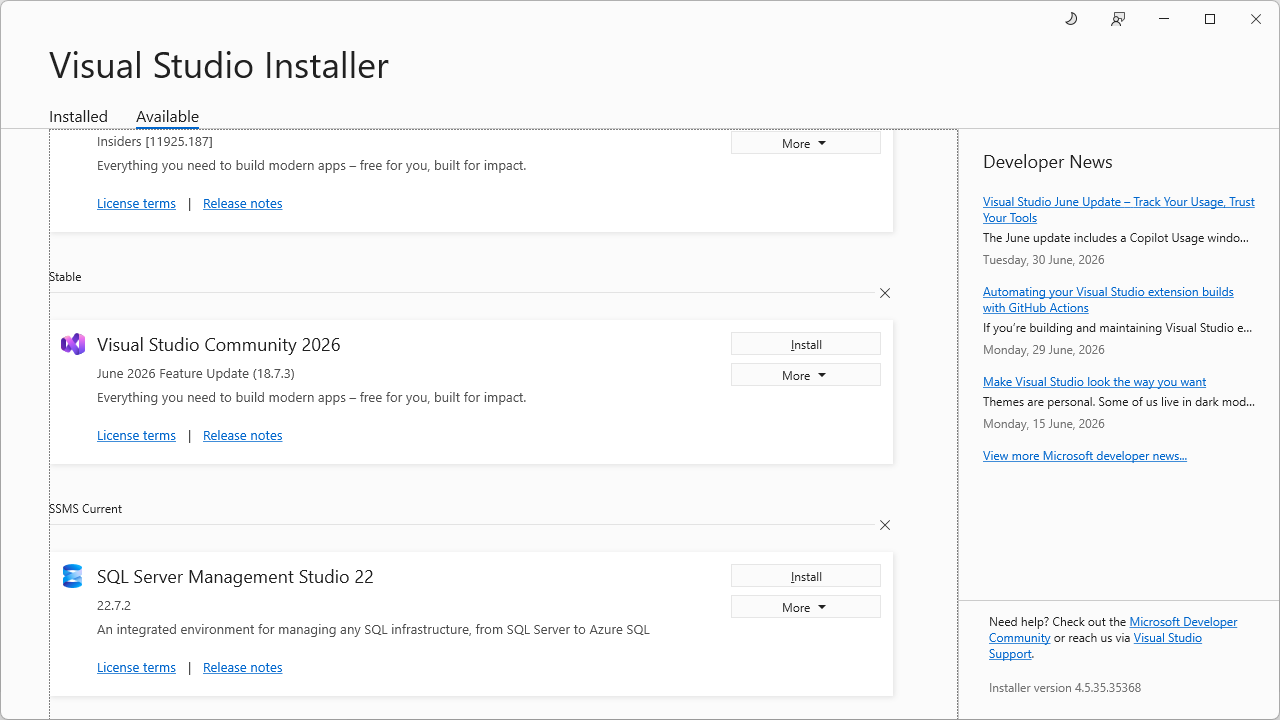This screenshot has height=720, width=1280.
Task: Read Visual Studio June Update news article
Action: click(x=1118, y=209)
